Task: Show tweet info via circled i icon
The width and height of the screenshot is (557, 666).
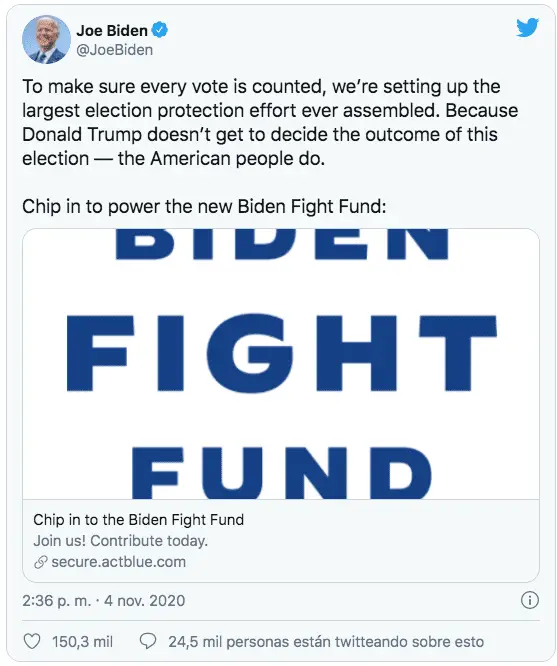Action: [529, 600]
